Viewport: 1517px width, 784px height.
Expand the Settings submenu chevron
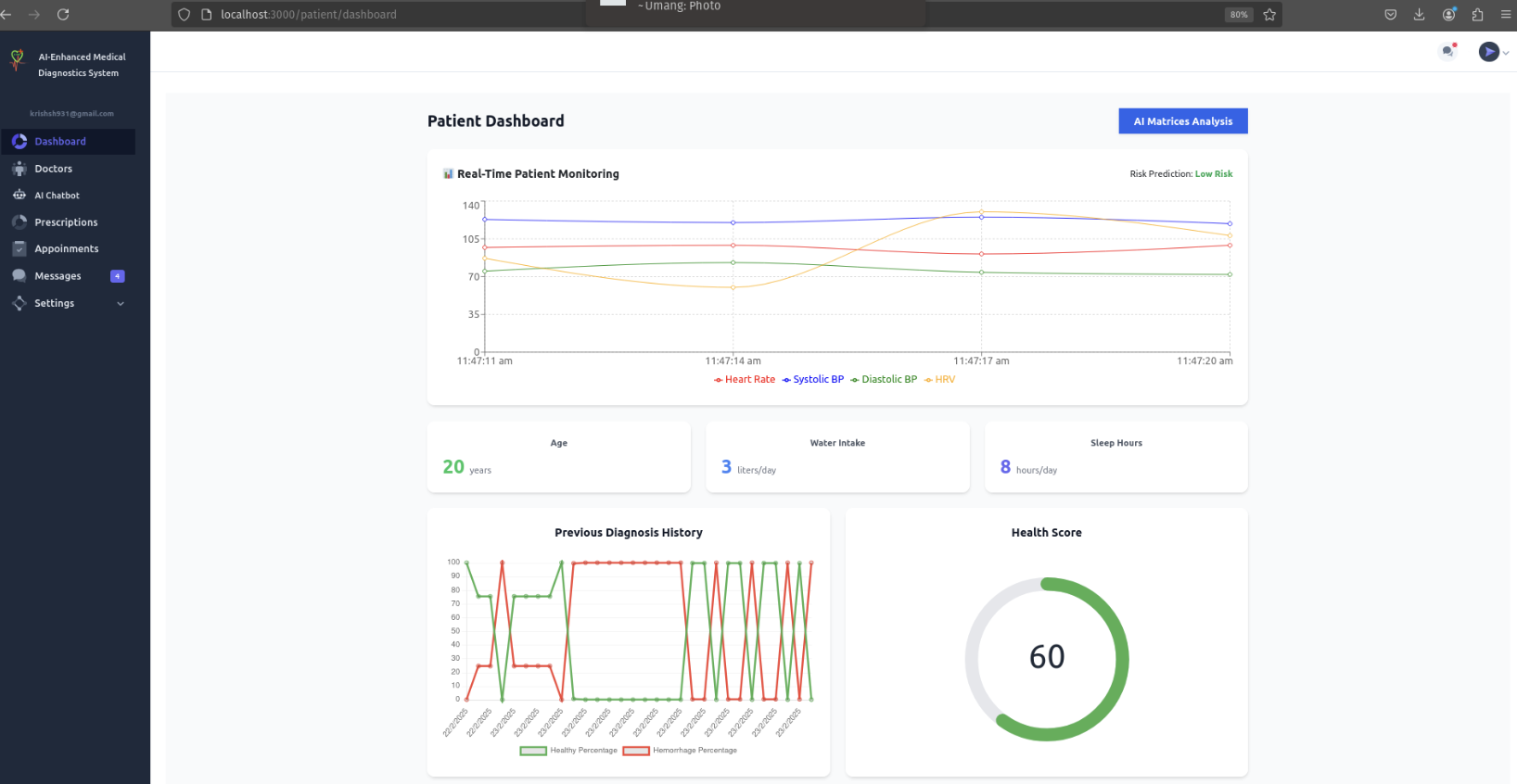tap(121, 304)
